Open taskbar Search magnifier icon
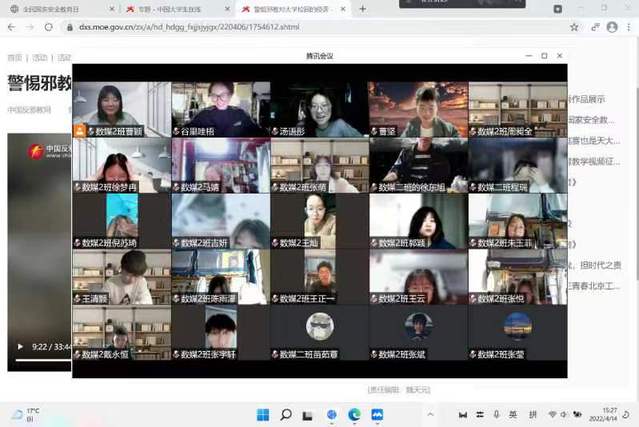Viewport: 639px width, 427px height. (286, 414)
